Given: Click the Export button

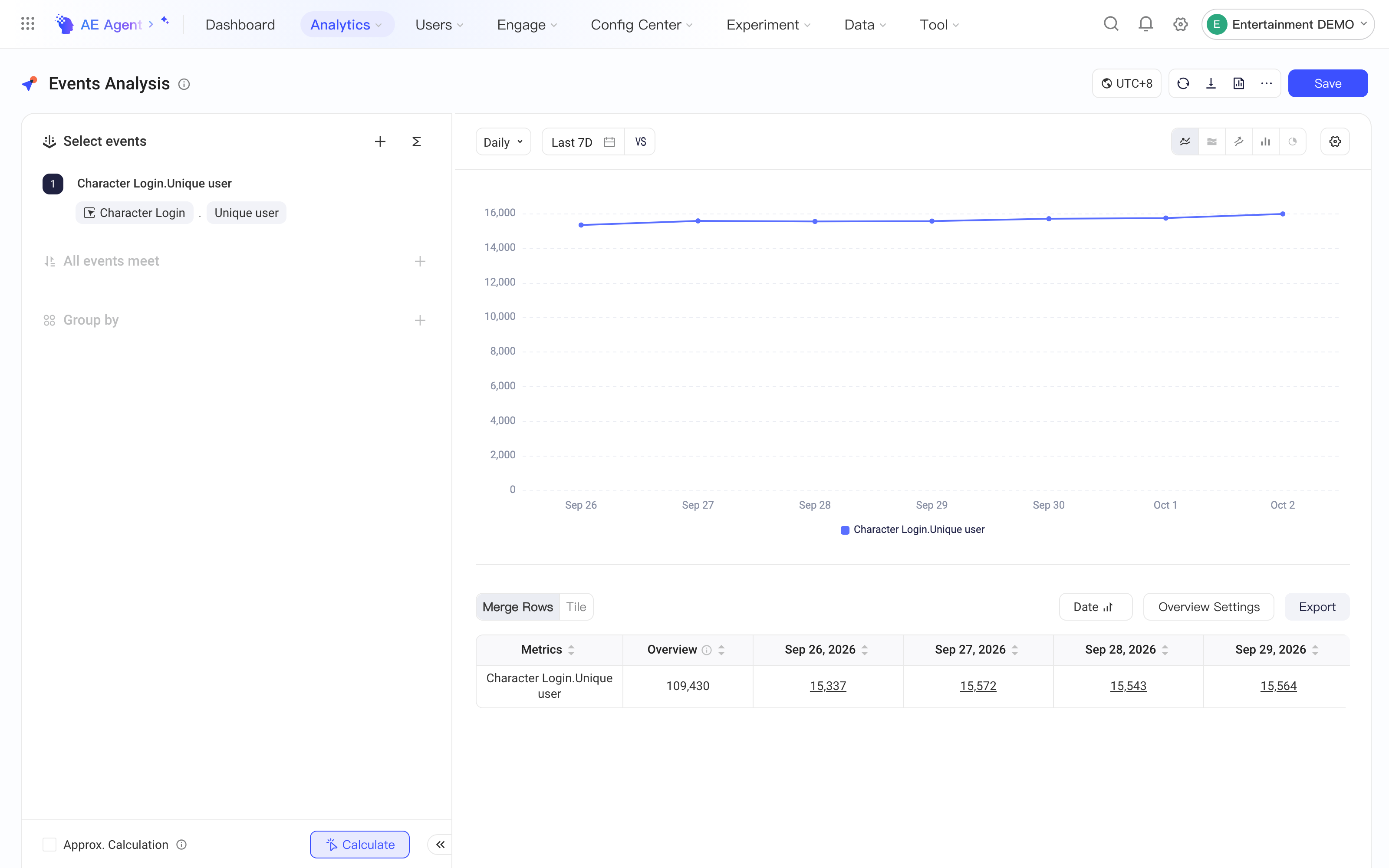Looking at the screenshot, I should click(x=1317, y=607).
